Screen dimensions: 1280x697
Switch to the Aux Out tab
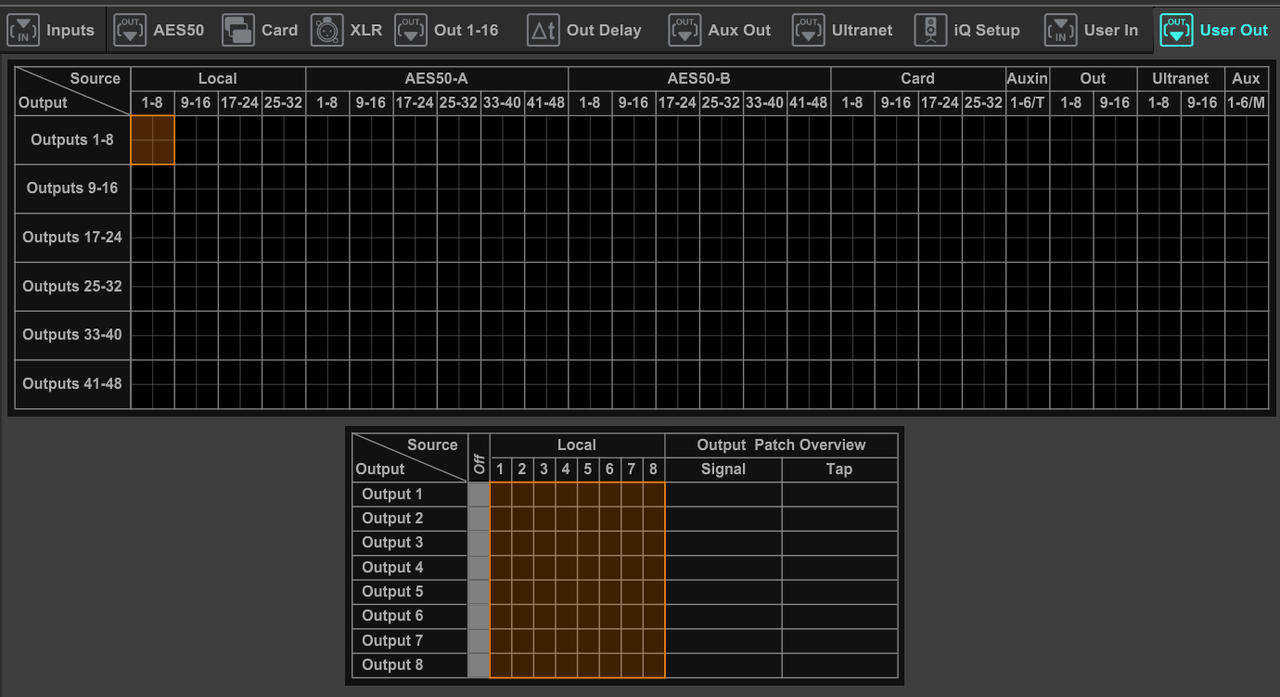coord(720,30)
